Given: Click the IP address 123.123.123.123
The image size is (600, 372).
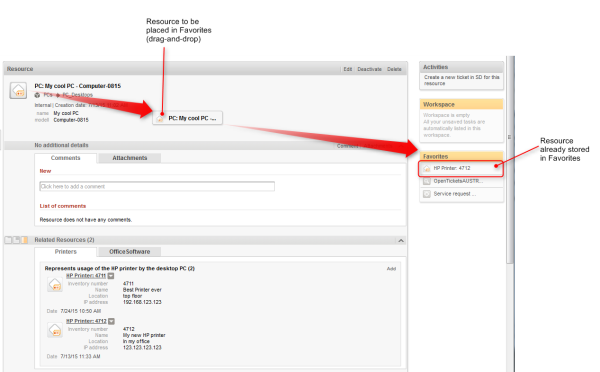Looking at the screenshot, I should click(x=142, y=348).
